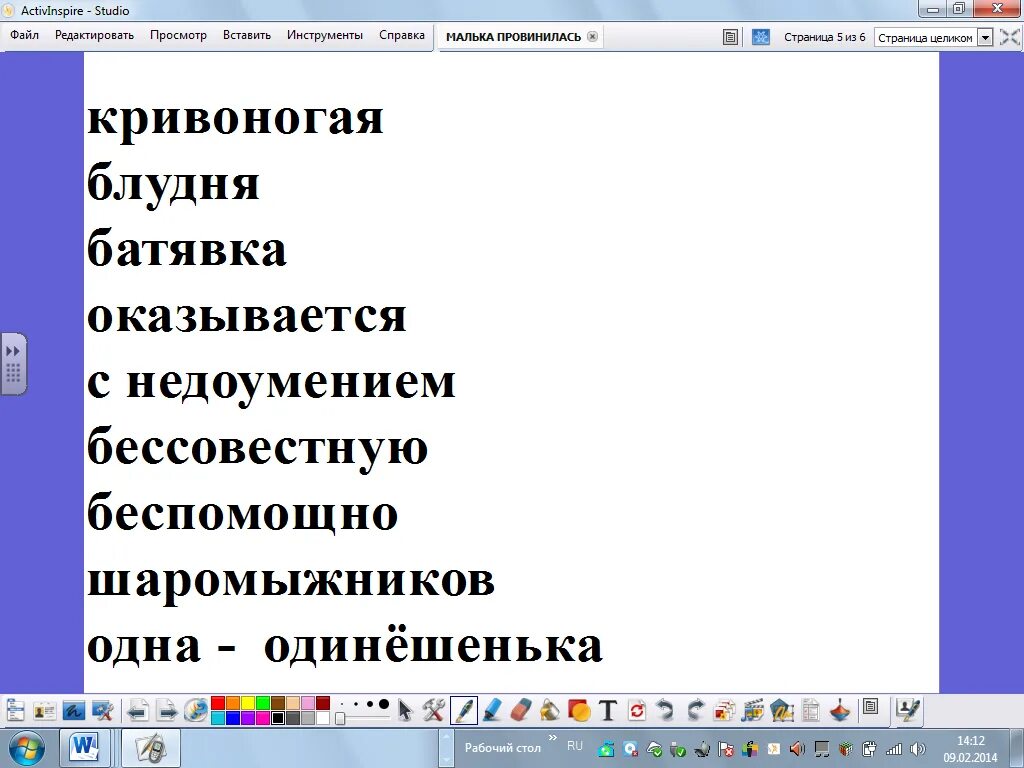Click the Switch Profile icon
Screen dimensions: 1024x768
click(x=44, y=710)
